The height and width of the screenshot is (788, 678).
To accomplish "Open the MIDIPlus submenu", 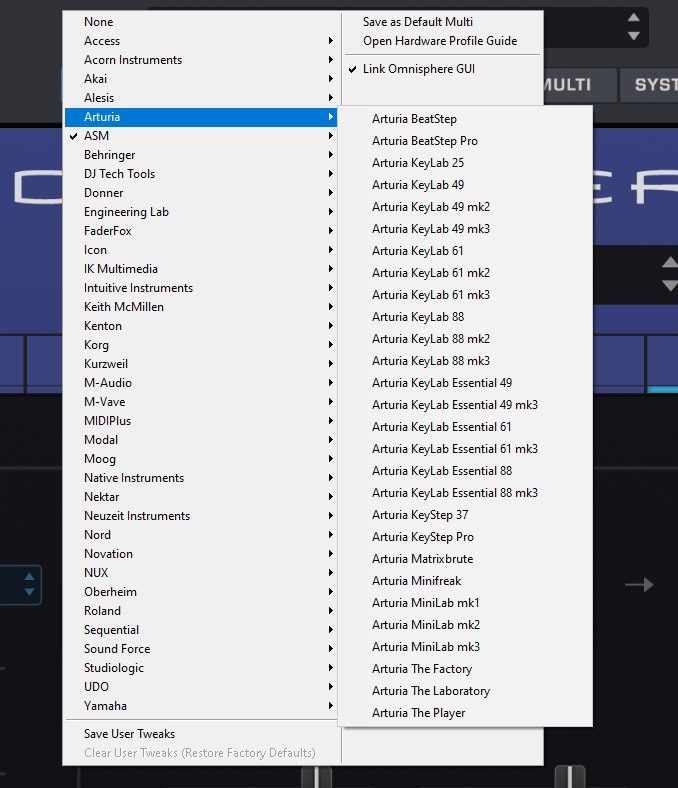I will 201,421.
